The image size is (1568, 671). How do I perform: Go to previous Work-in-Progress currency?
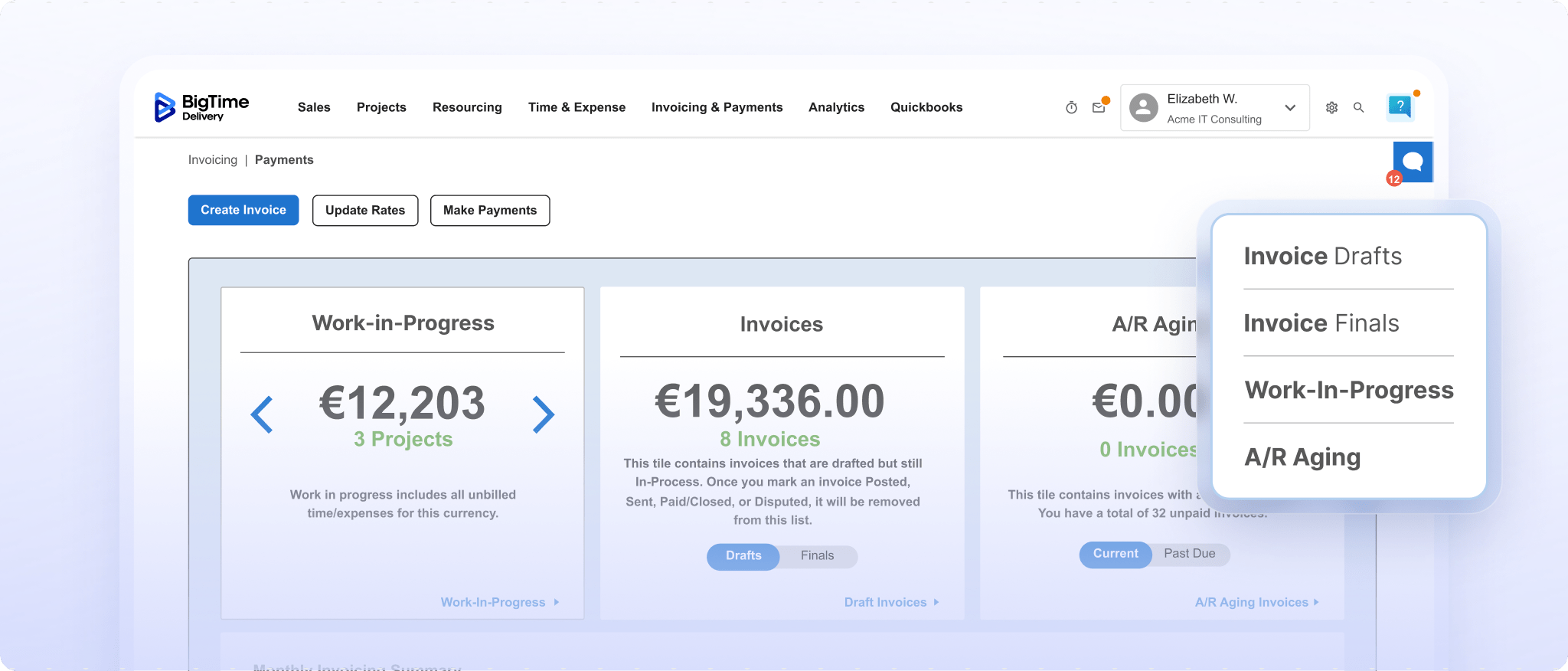[x=262, y=414]
